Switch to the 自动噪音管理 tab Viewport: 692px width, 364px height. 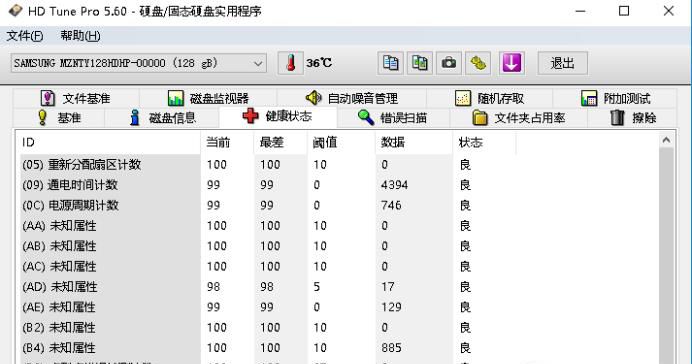352,98
